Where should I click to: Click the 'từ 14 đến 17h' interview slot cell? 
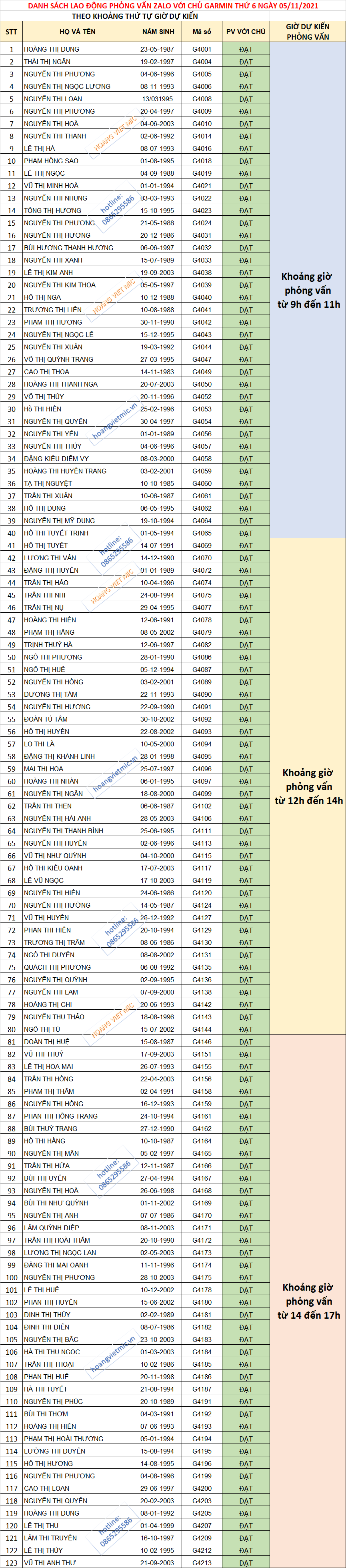click(x=308, y=1301)
